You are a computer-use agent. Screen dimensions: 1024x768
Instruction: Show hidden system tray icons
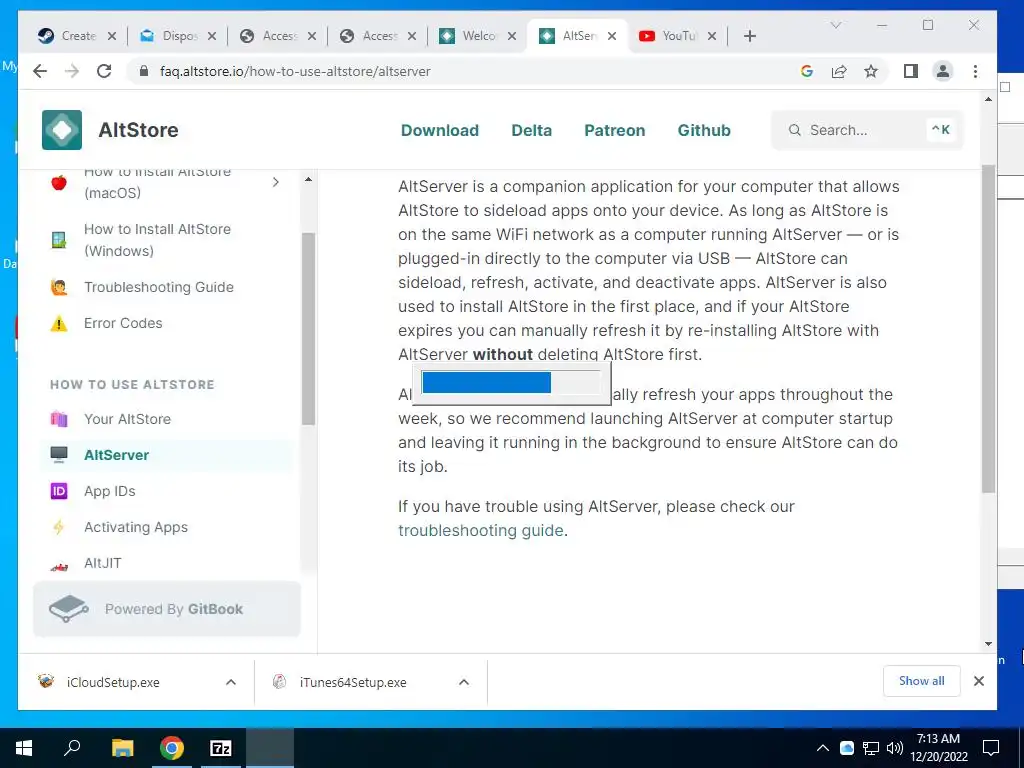click(823, 748)
